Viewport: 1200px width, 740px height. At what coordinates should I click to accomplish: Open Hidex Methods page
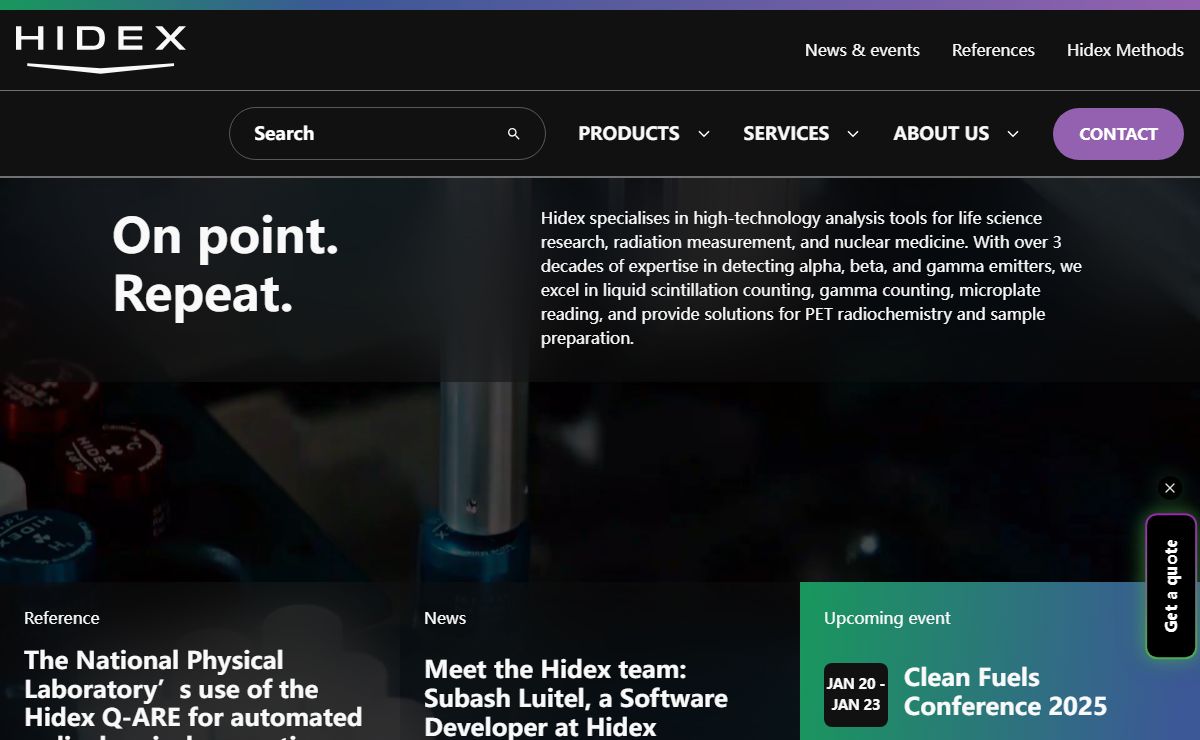[x=1125, y=50]
